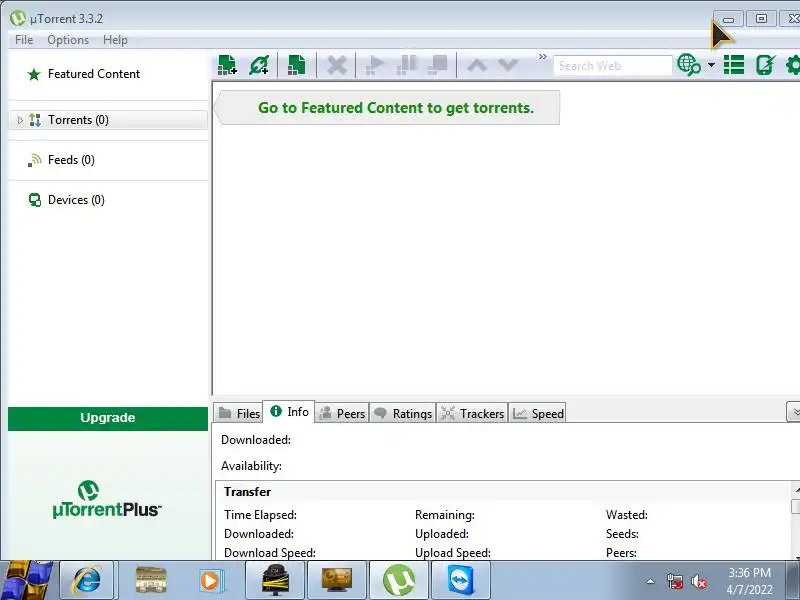
Task: Click the µTorrent taskbar icon
Action: tap(398, 581)
